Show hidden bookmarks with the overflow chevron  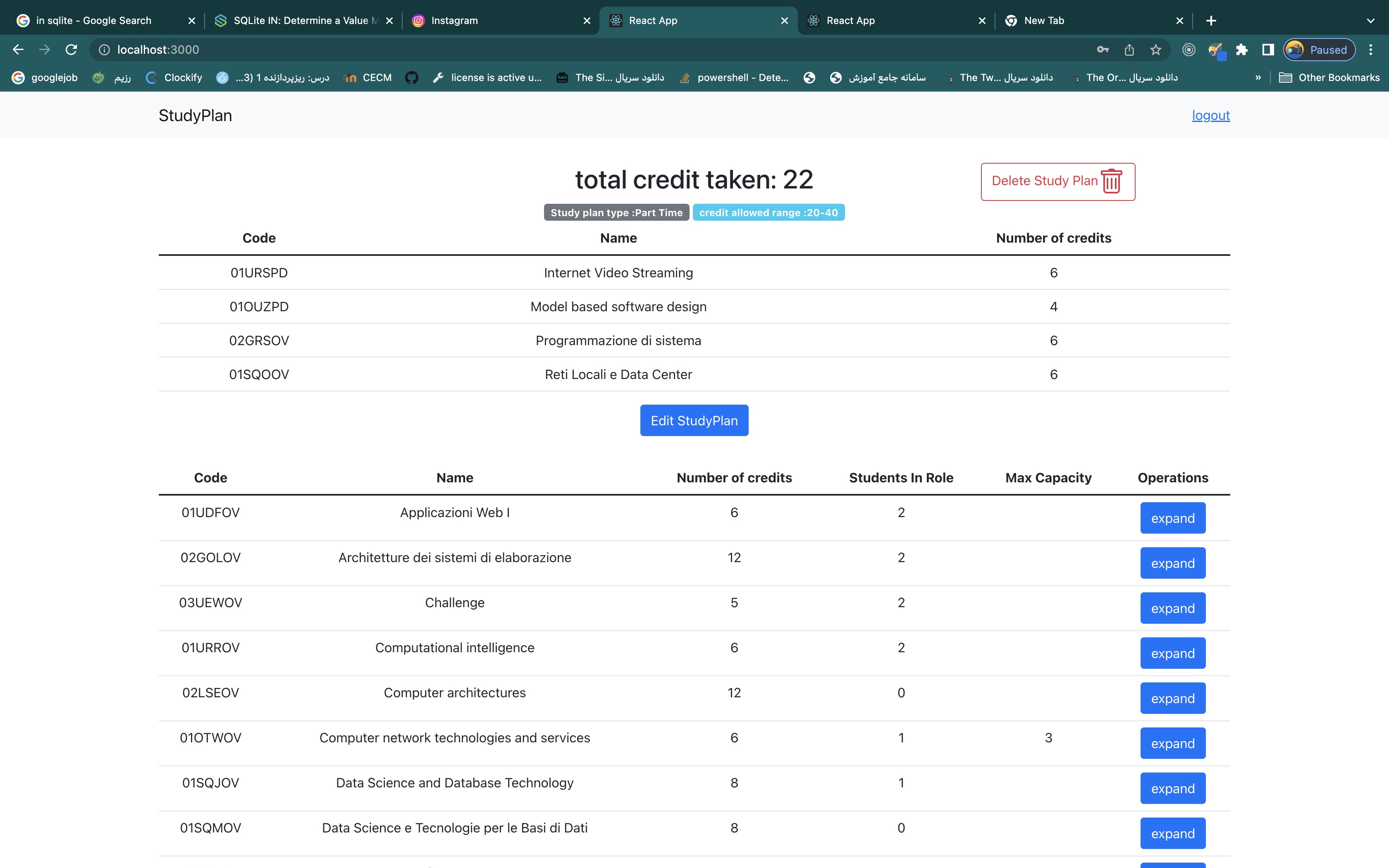tap(1258, 78)
